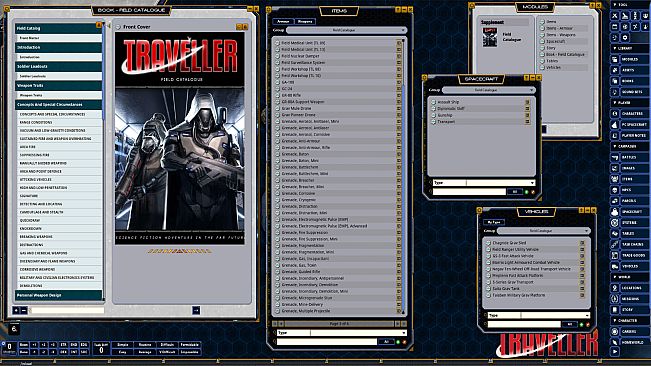Image resolution: width=651 pixels, height=366 pixels.
Task: Click the Average difficulty button
Action: [x=145, y=352]
